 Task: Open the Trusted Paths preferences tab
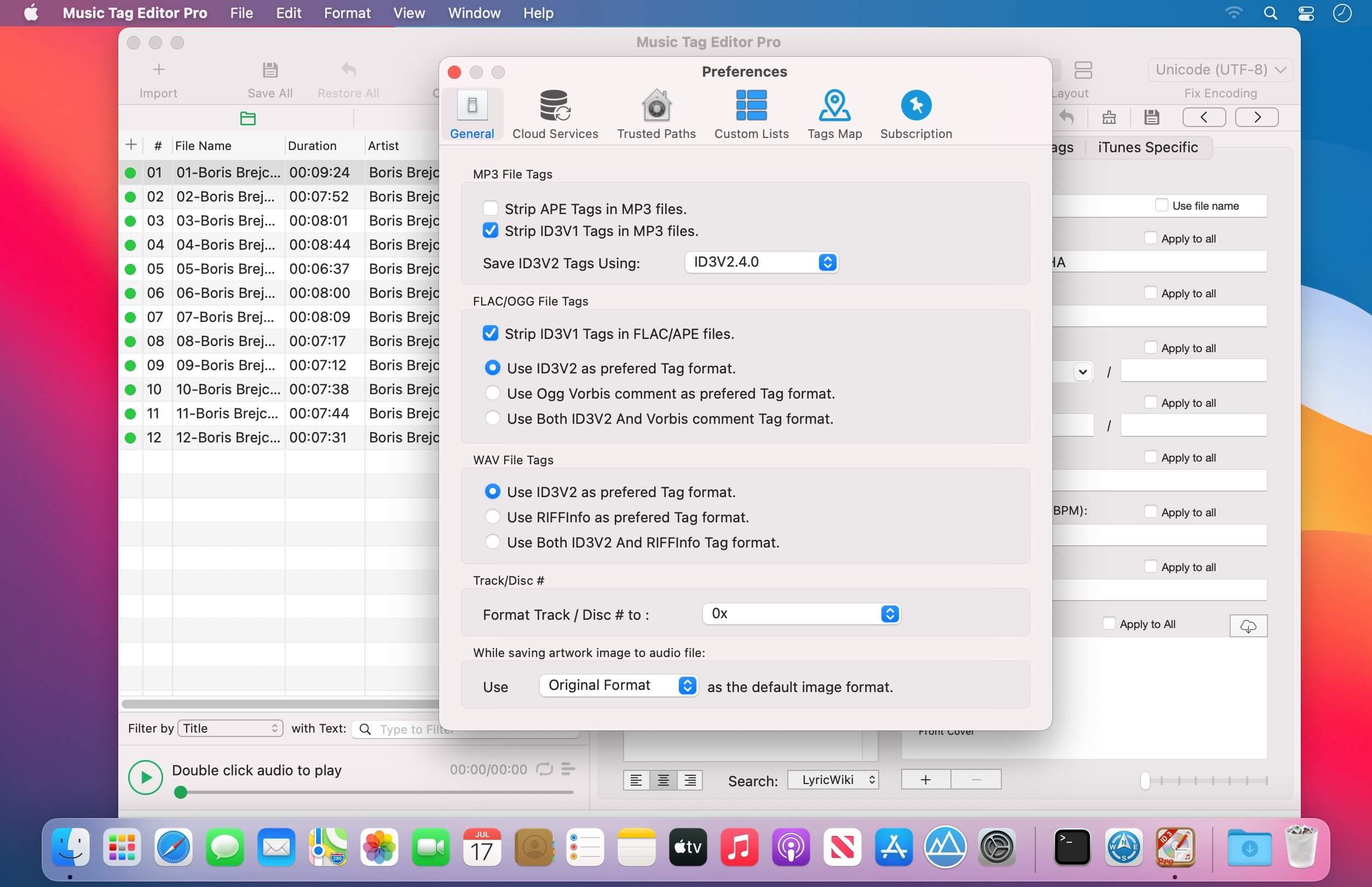[x=656, y=114]
